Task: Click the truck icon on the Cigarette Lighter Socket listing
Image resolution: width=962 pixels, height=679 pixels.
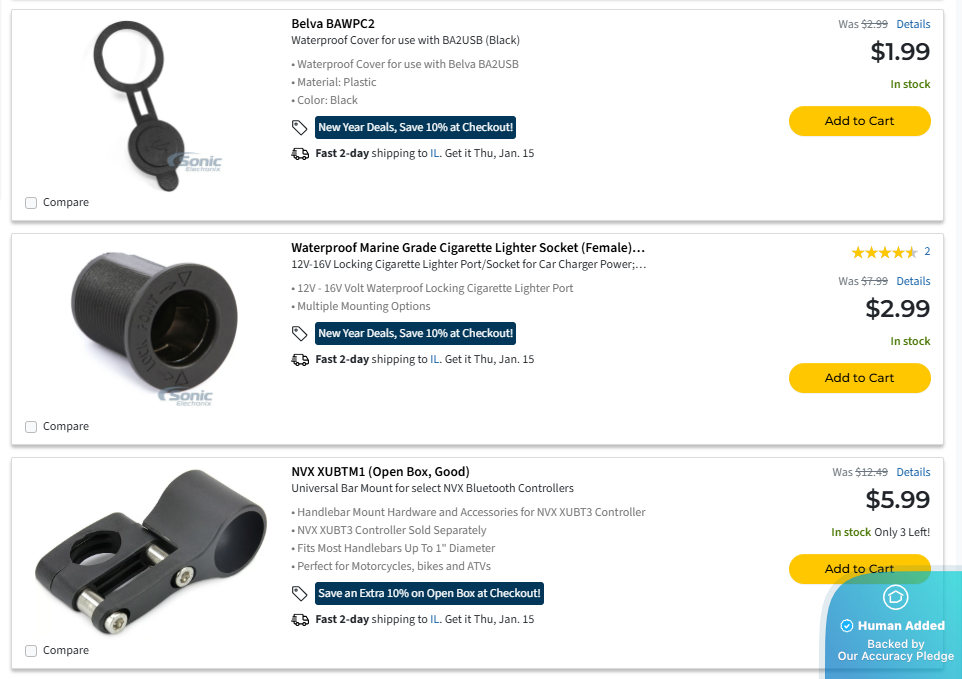Action: 300,360
